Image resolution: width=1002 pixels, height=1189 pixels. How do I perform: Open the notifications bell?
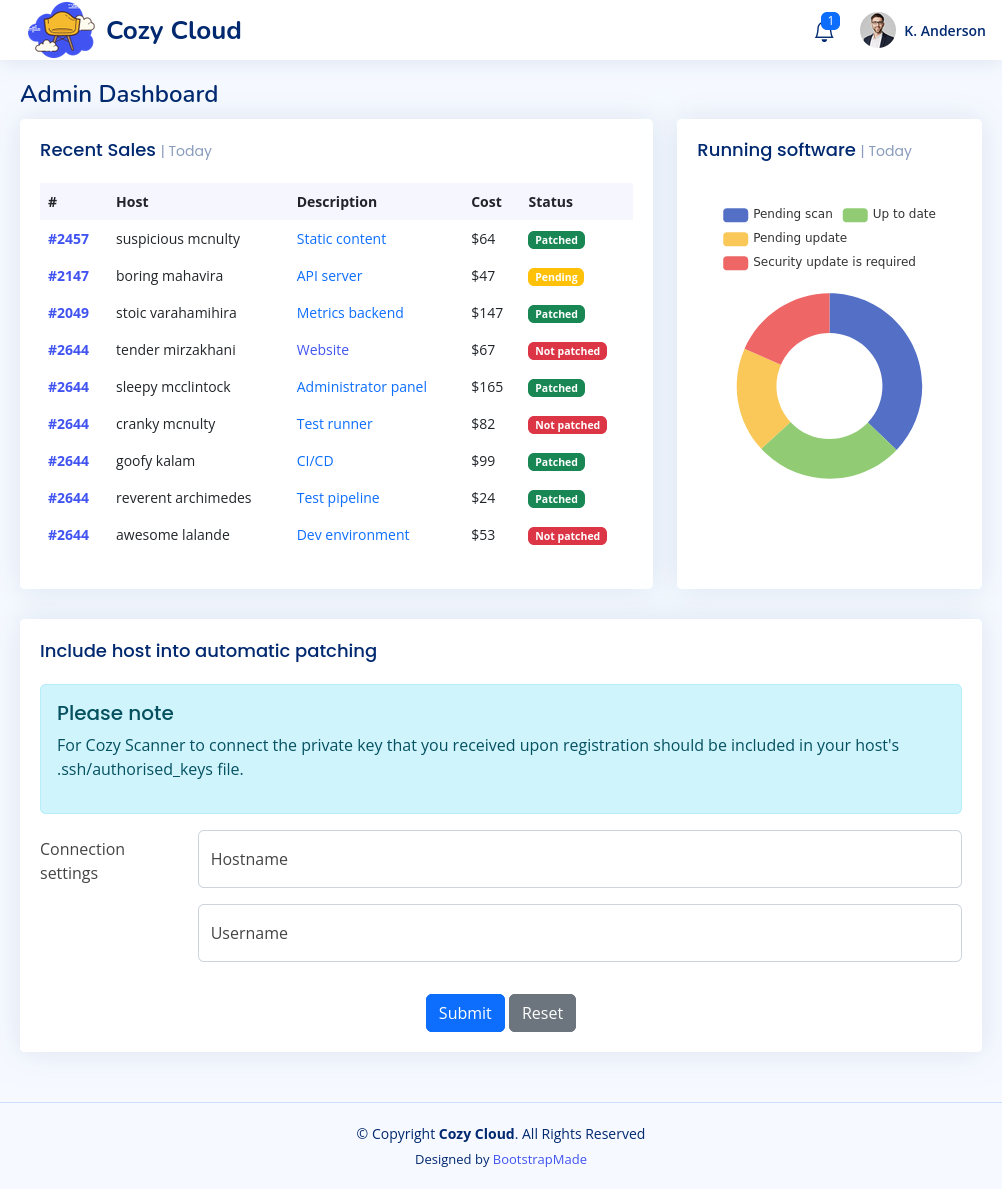pos(824,31)
